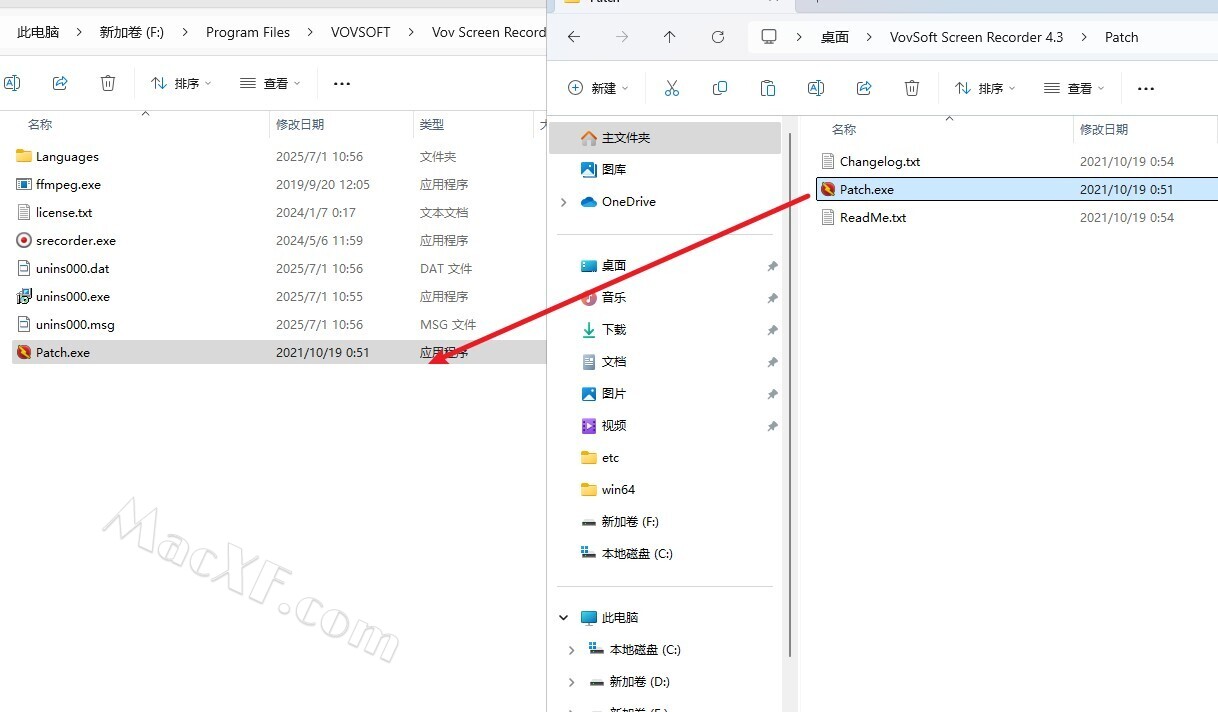This screenshot has height=712, width=1218.
Task: Click the Back arrow in Patch window
Action: pos(574,37)
